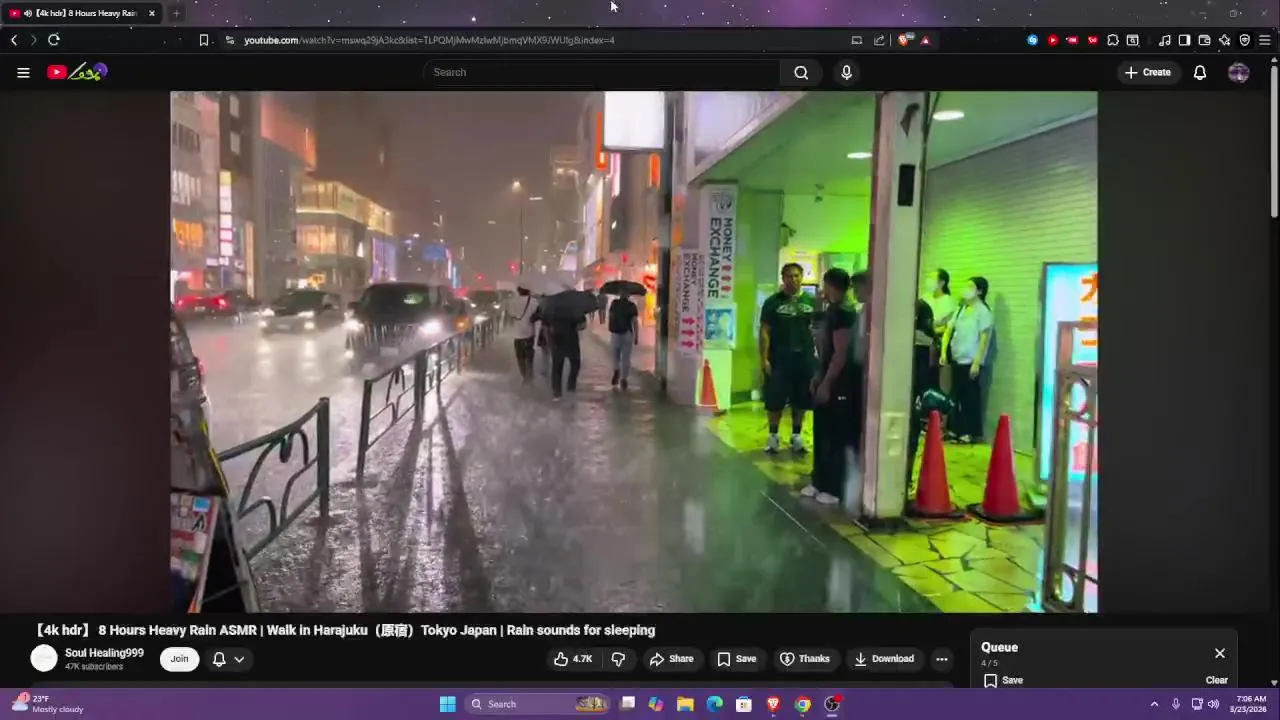Viewport: 1280px width, 720px height.
Task: Open the music note media control
Action: click(1164, 40)
